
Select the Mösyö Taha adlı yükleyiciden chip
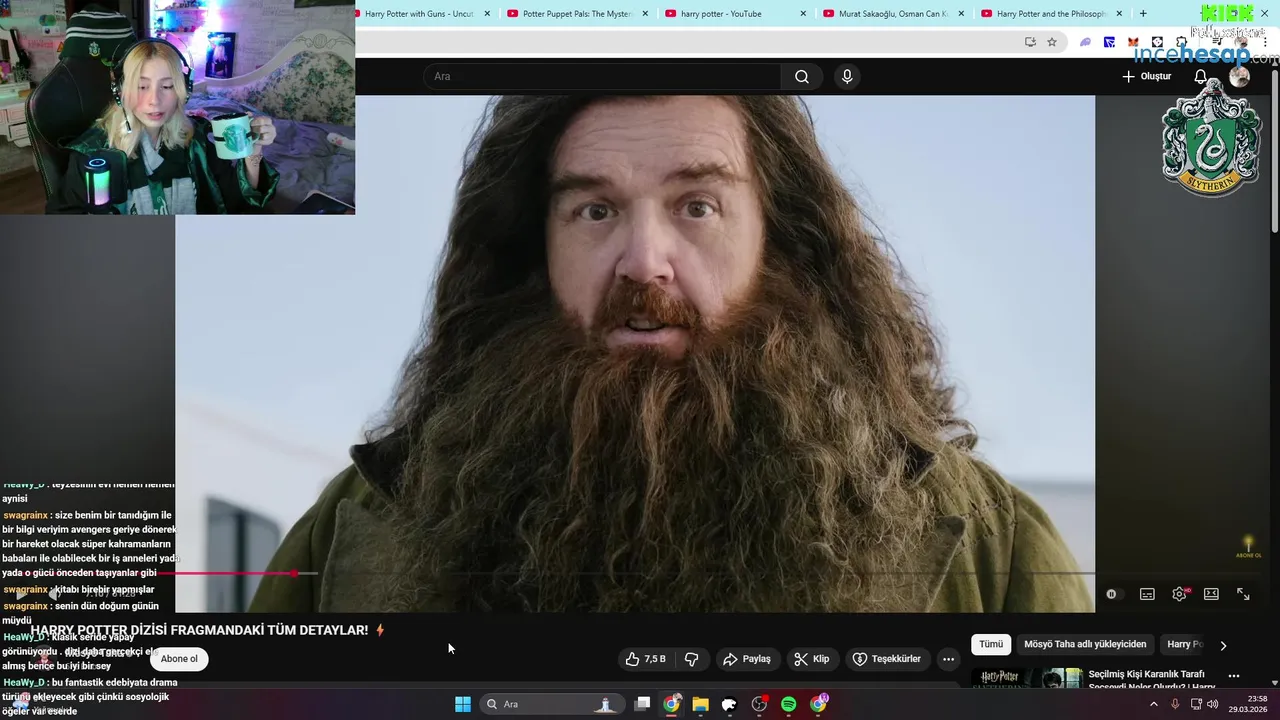click(x=1085, y=645)
